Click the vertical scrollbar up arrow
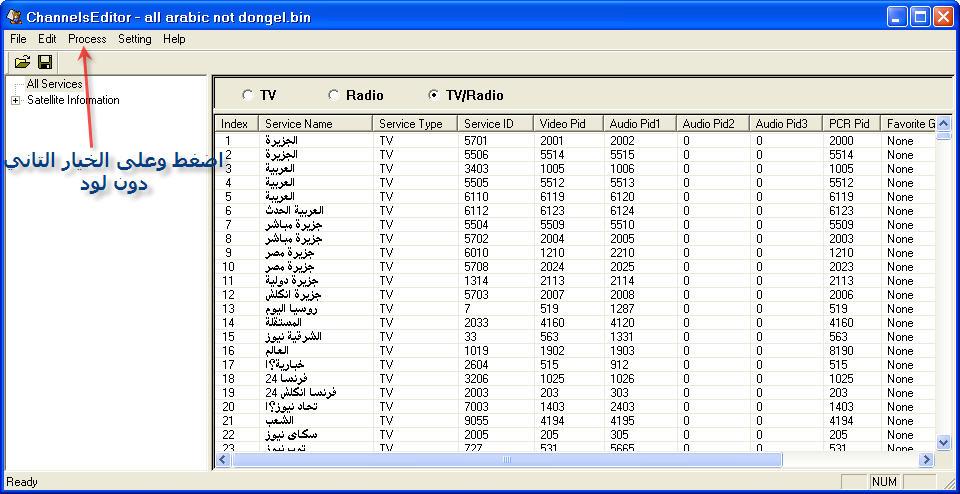This screenshot has height=494, width=960. tap(943, 123)
